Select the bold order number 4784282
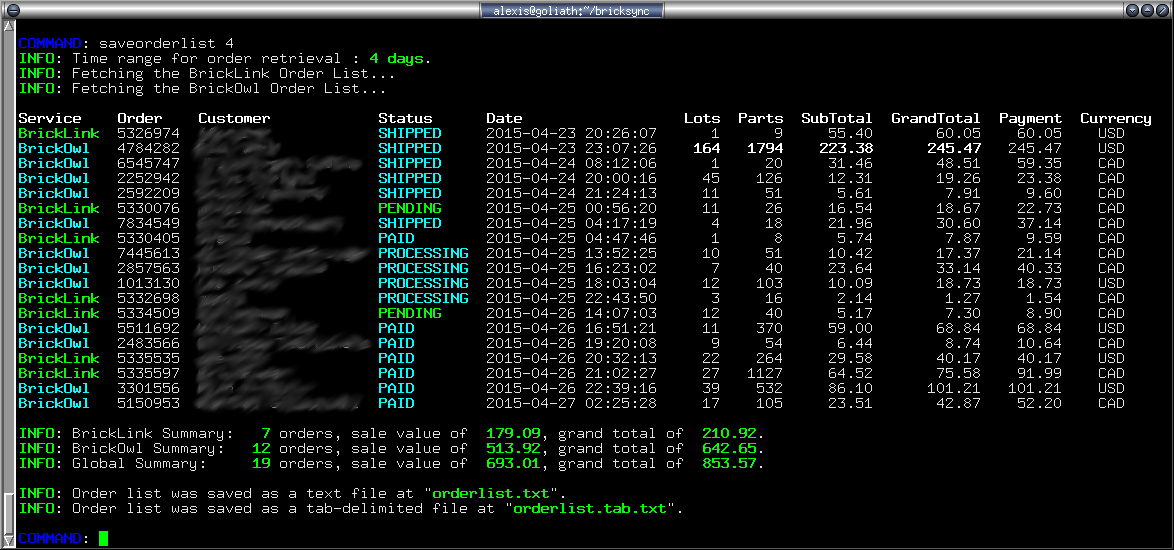 tap(148, 148)
